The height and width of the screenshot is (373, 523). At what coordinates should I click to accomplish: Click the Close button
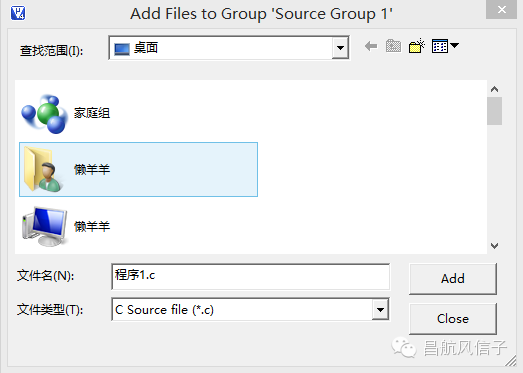pos(453,319)
